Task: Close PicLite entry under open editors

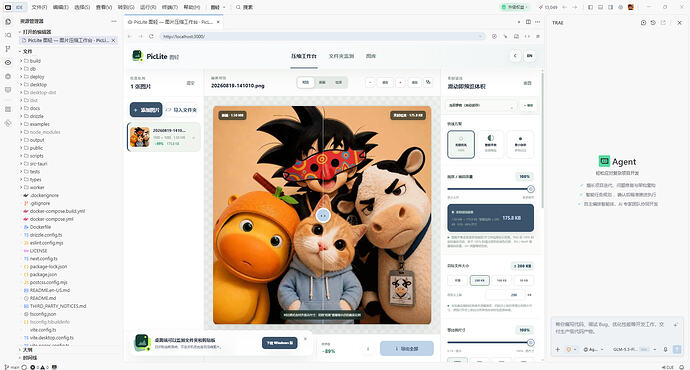Action: [113, 40]
